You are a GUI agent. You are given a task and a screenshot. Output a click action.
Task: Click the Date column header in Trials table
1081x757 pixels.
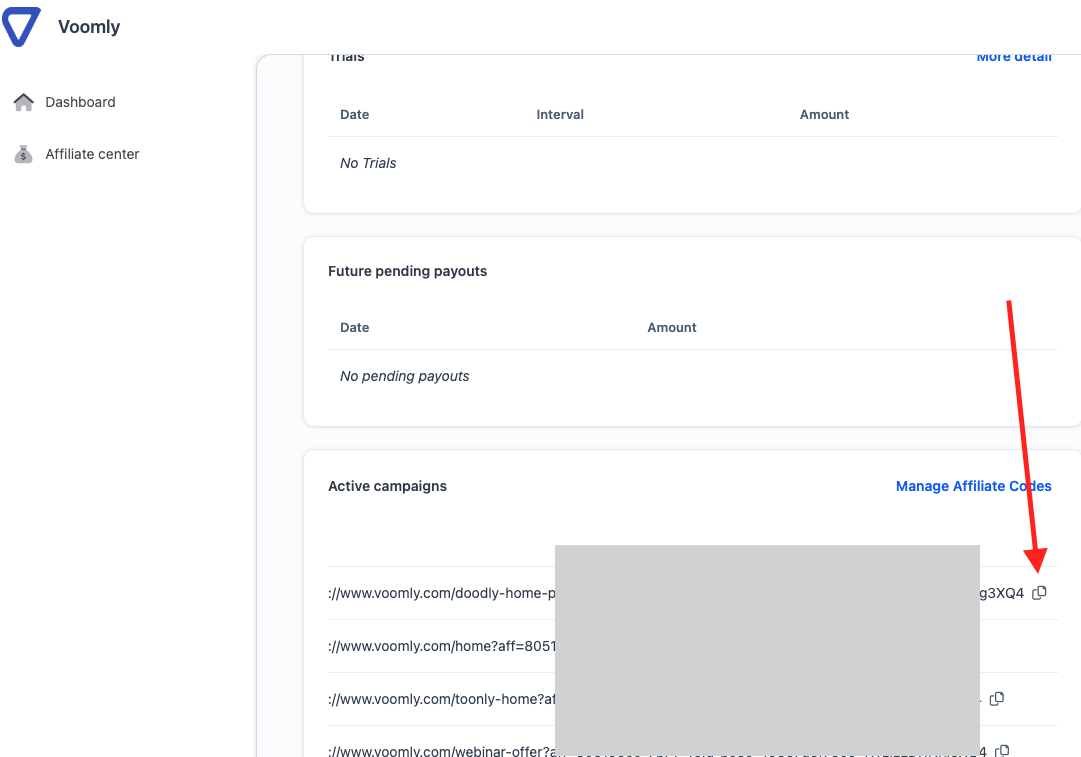coord(354,114)
